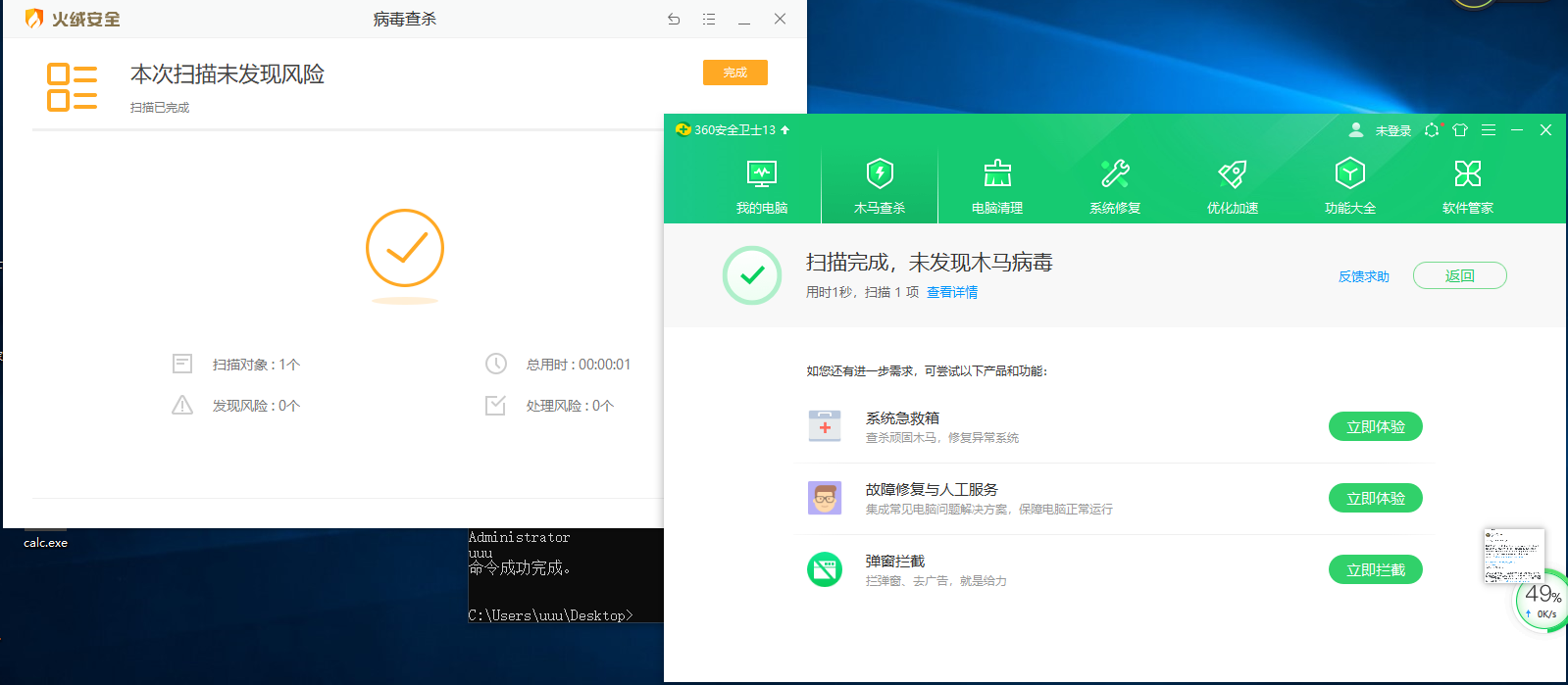Click the Huorong scan result list icon

click(x=72, y=87)
